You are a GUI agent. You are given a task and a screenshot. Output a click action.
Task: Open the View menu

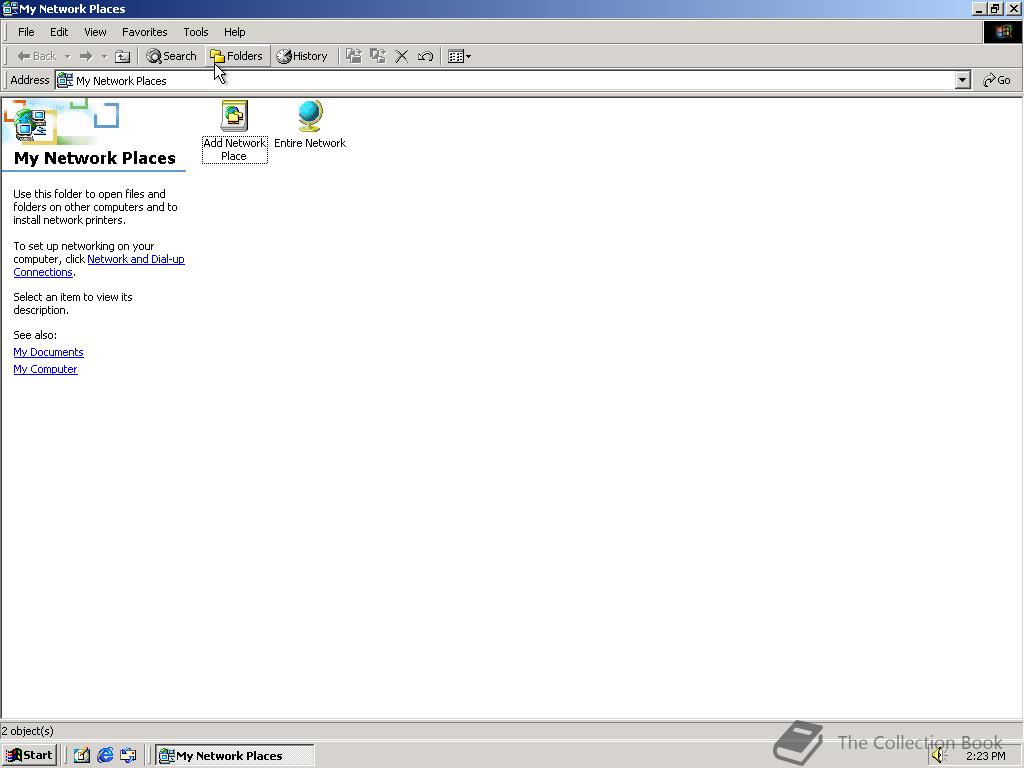click(95, 32)
